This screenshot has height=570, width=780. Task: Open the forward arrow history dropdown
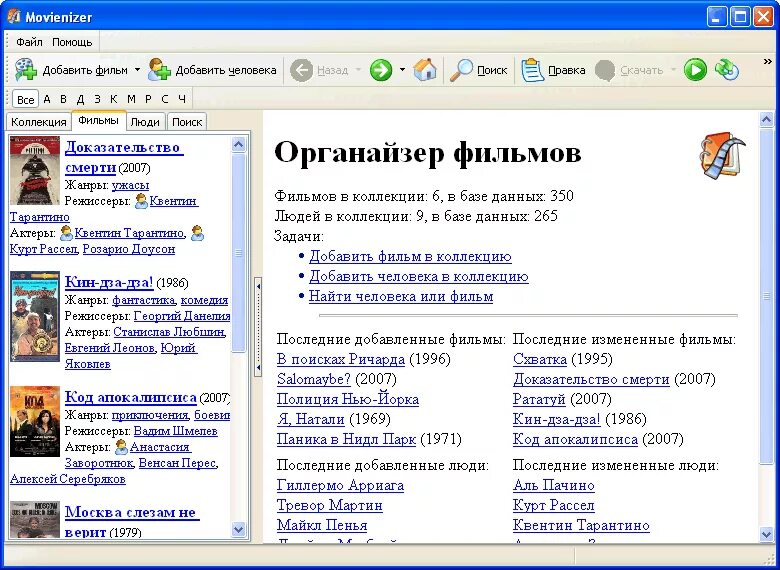[x=402, y=70]
